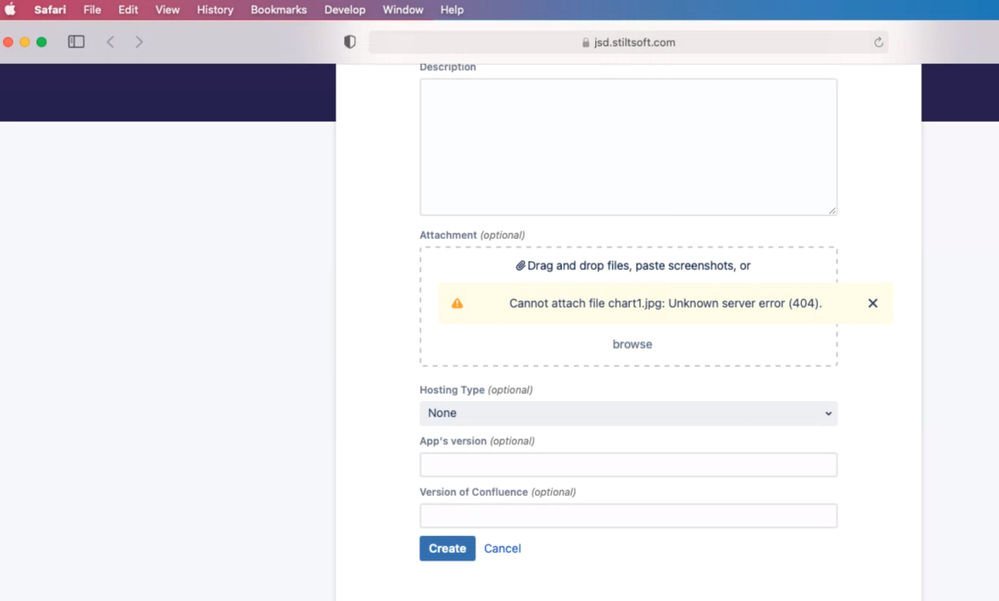Viewport: 999px width, 601px height.
Task: Go forward to next page
Action: tap(139, 42)
